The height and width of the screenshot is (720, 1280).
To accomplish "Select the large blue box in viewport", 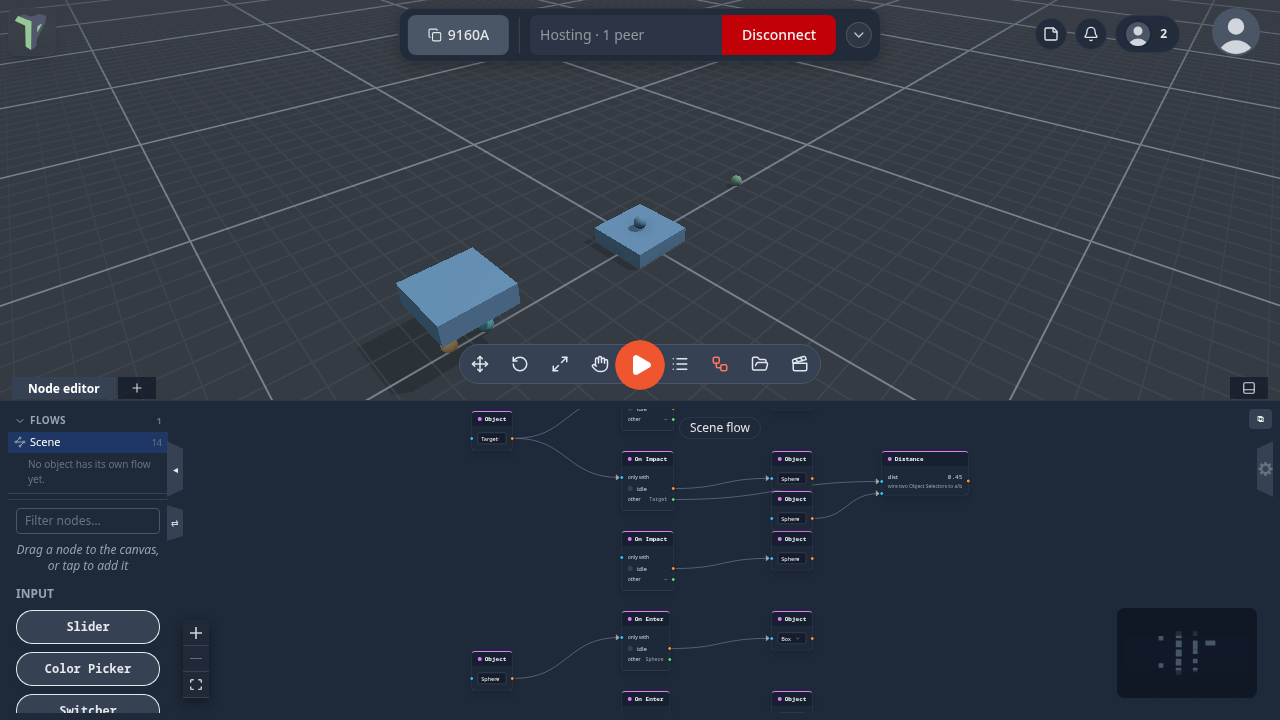I will click(458, 295).
